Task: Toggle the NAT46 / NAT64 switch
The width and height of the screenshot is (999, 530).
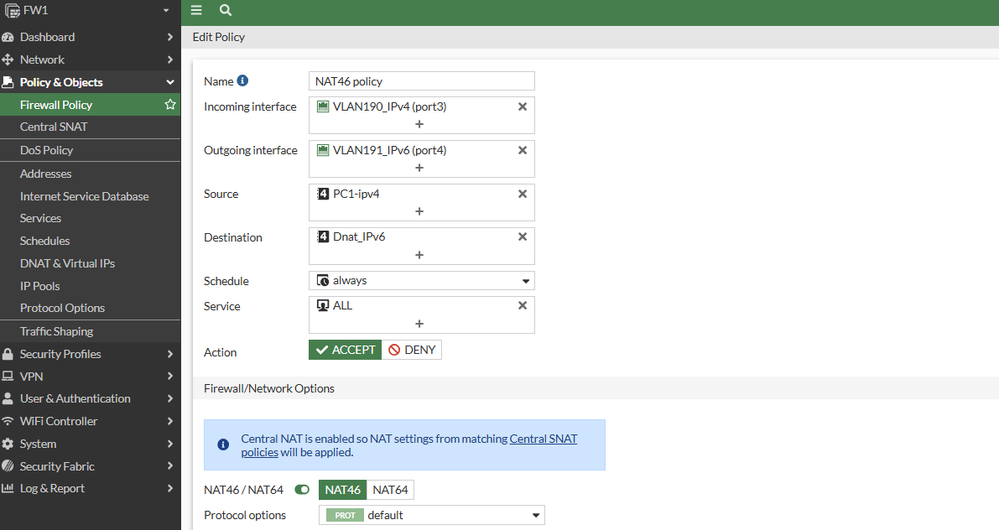Action: tap(302, 490)
